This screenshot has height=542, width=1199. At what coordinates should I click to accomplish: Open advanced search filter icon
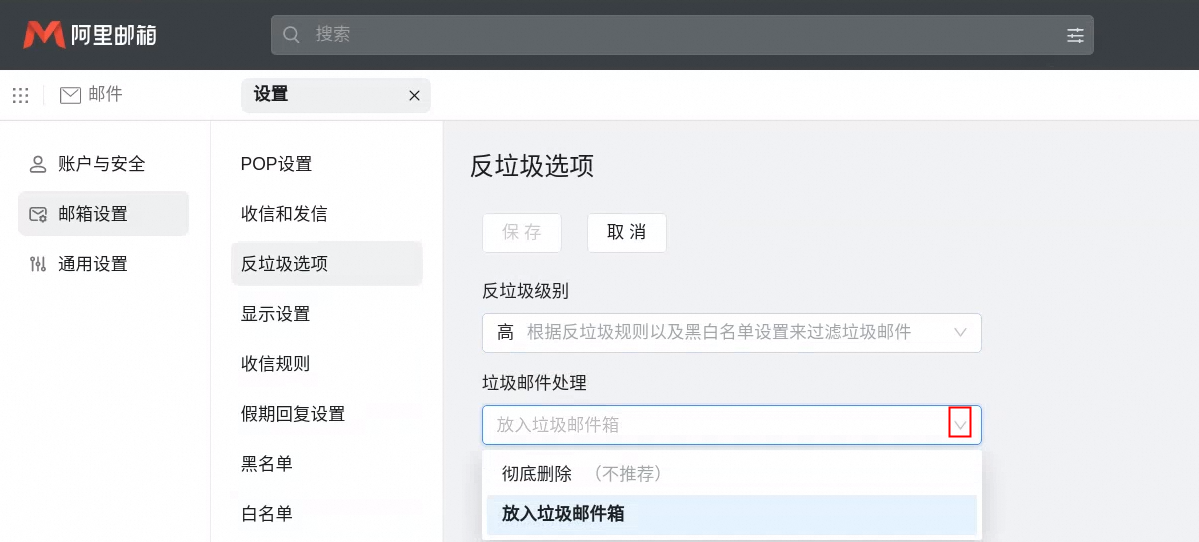pyautogui.click(x=1075, y=35)
